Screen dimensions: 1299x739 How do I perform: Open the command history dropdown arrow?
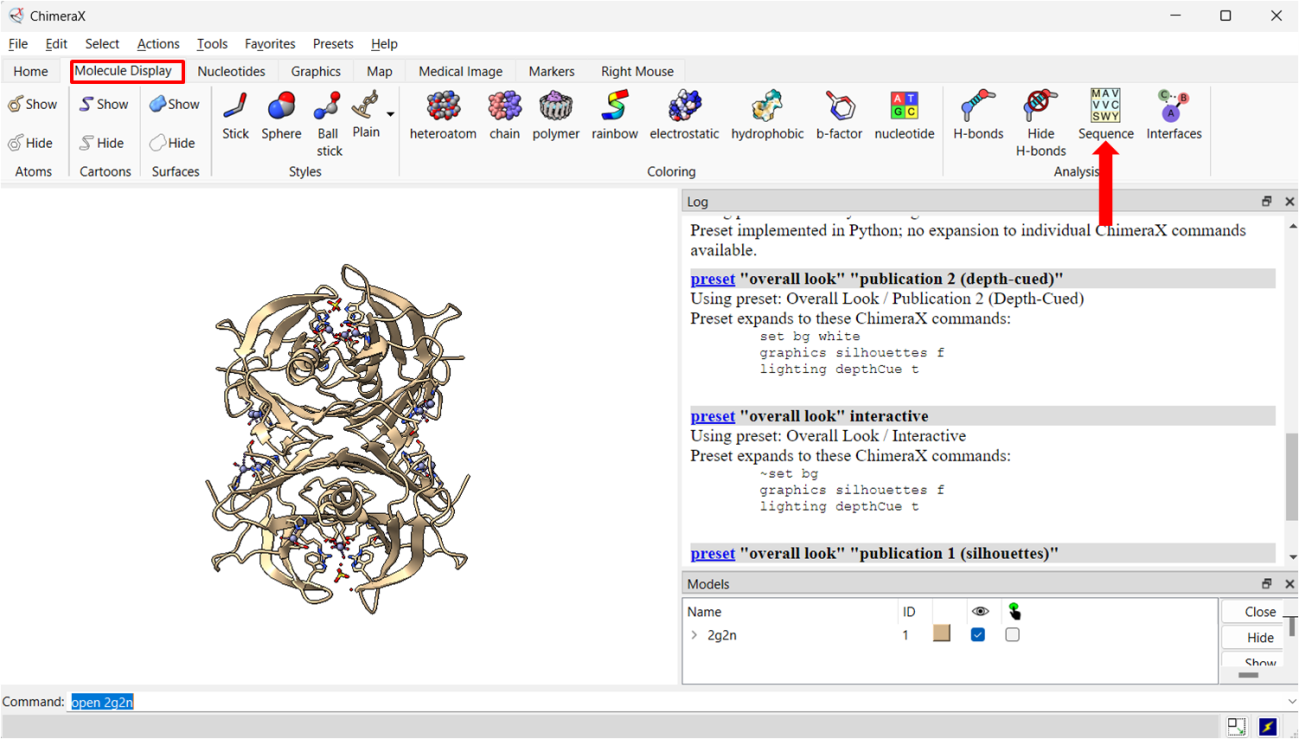pyautogui.click(x=1290, y=702)
